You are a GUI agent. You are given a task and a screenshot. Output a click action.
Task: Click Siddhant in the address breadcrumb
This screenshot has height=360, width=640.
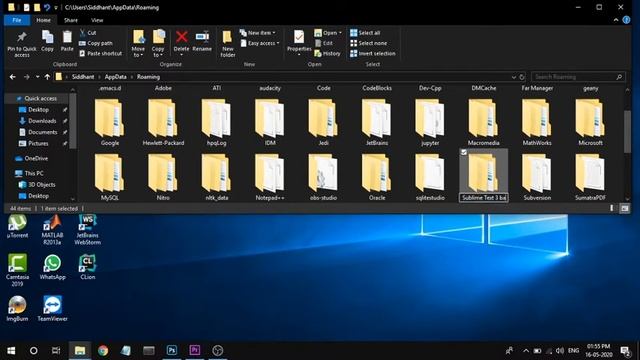(83, 77)
